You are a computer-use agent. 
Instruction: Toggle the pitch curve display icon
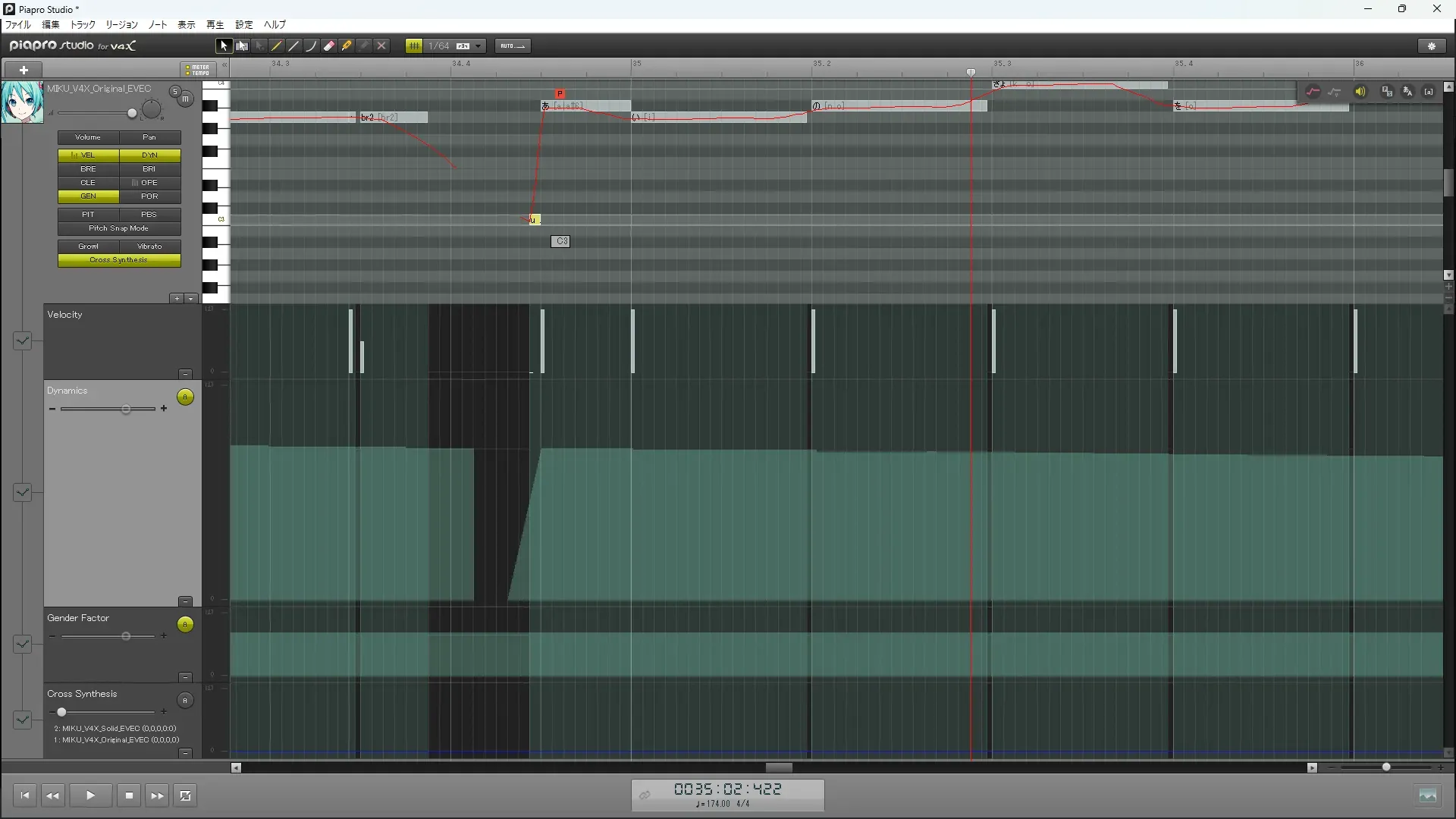(x=1313, y=92)
